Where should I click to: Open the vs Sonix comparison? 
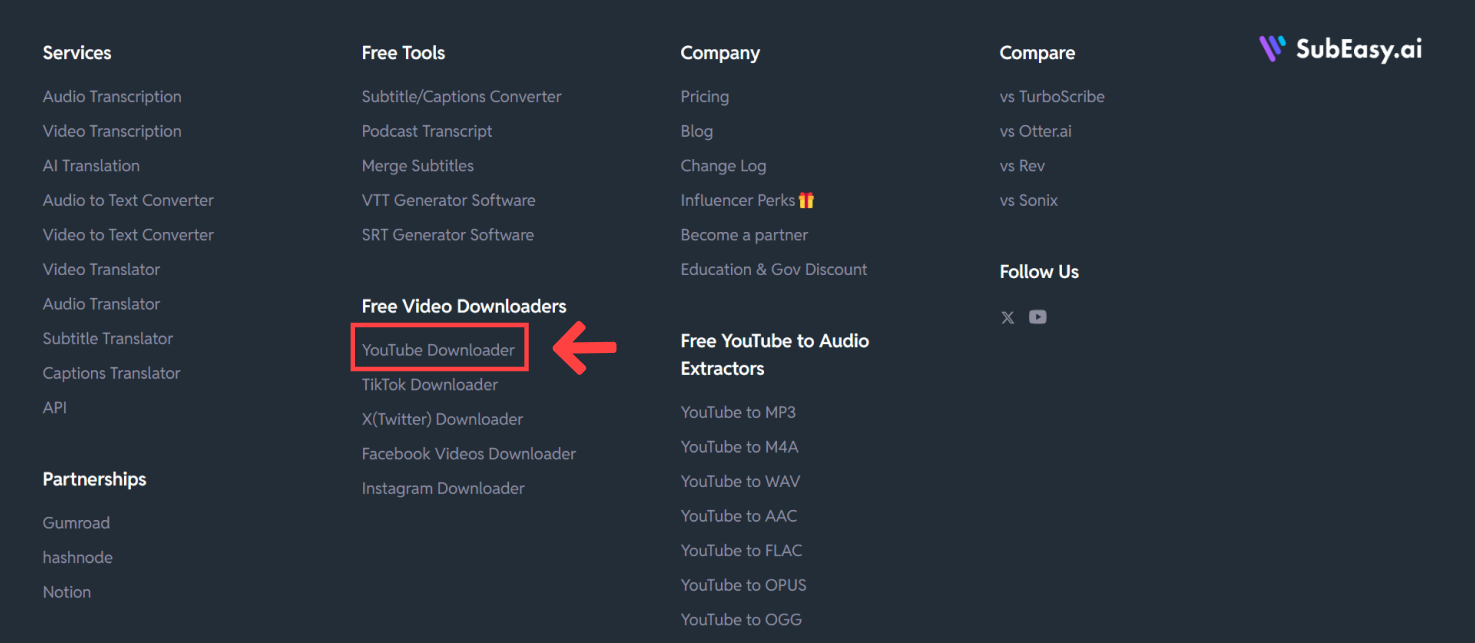1029,200
